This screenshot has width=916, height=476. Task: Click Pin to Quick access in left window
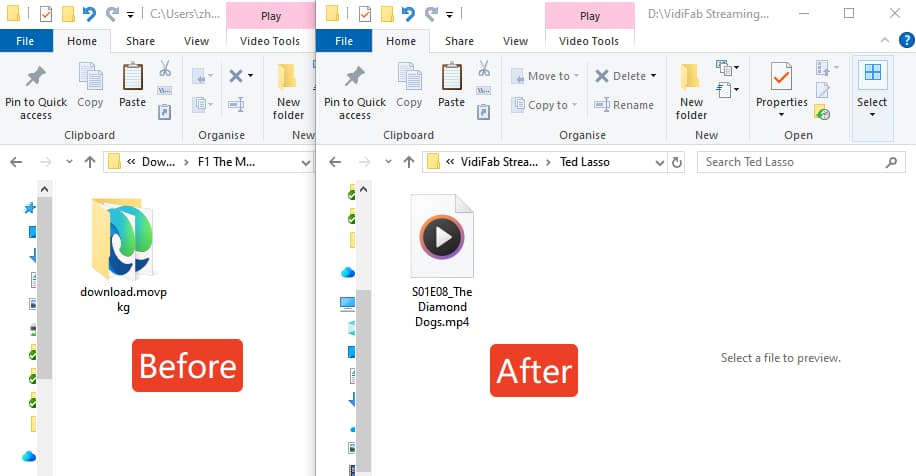(36, 92)
